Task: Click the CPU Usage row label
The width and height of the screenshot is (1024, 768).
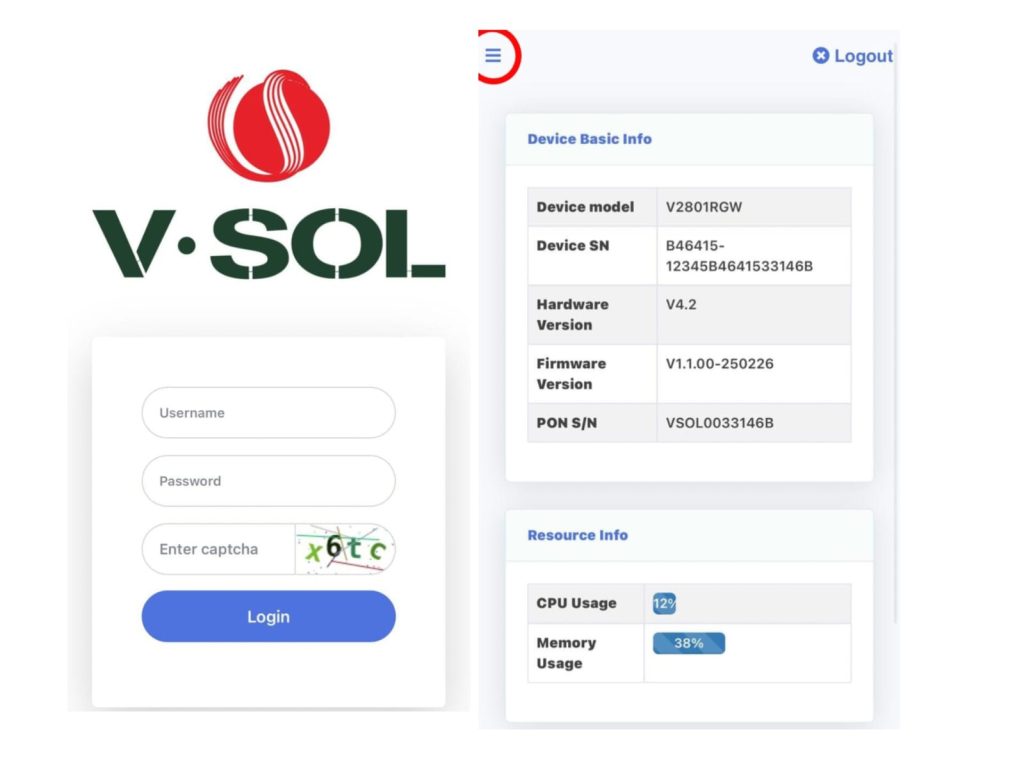Action: (x=576, y=603)
